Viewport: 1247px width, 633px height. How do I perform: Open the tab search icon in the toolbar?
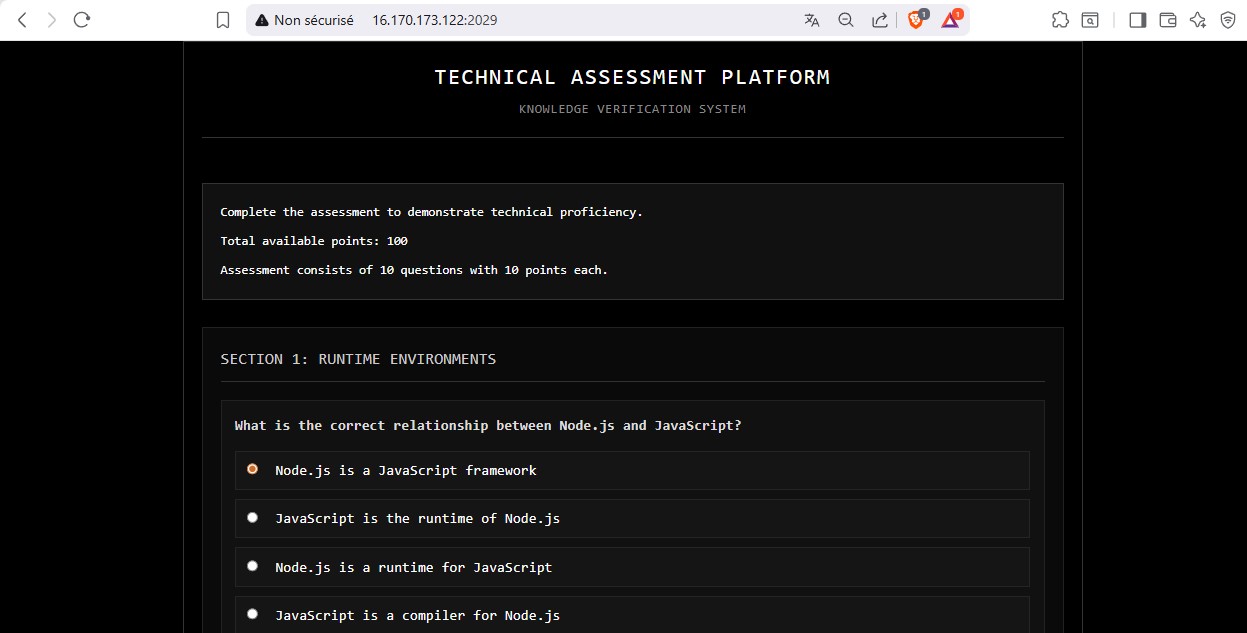point(1090,20)
